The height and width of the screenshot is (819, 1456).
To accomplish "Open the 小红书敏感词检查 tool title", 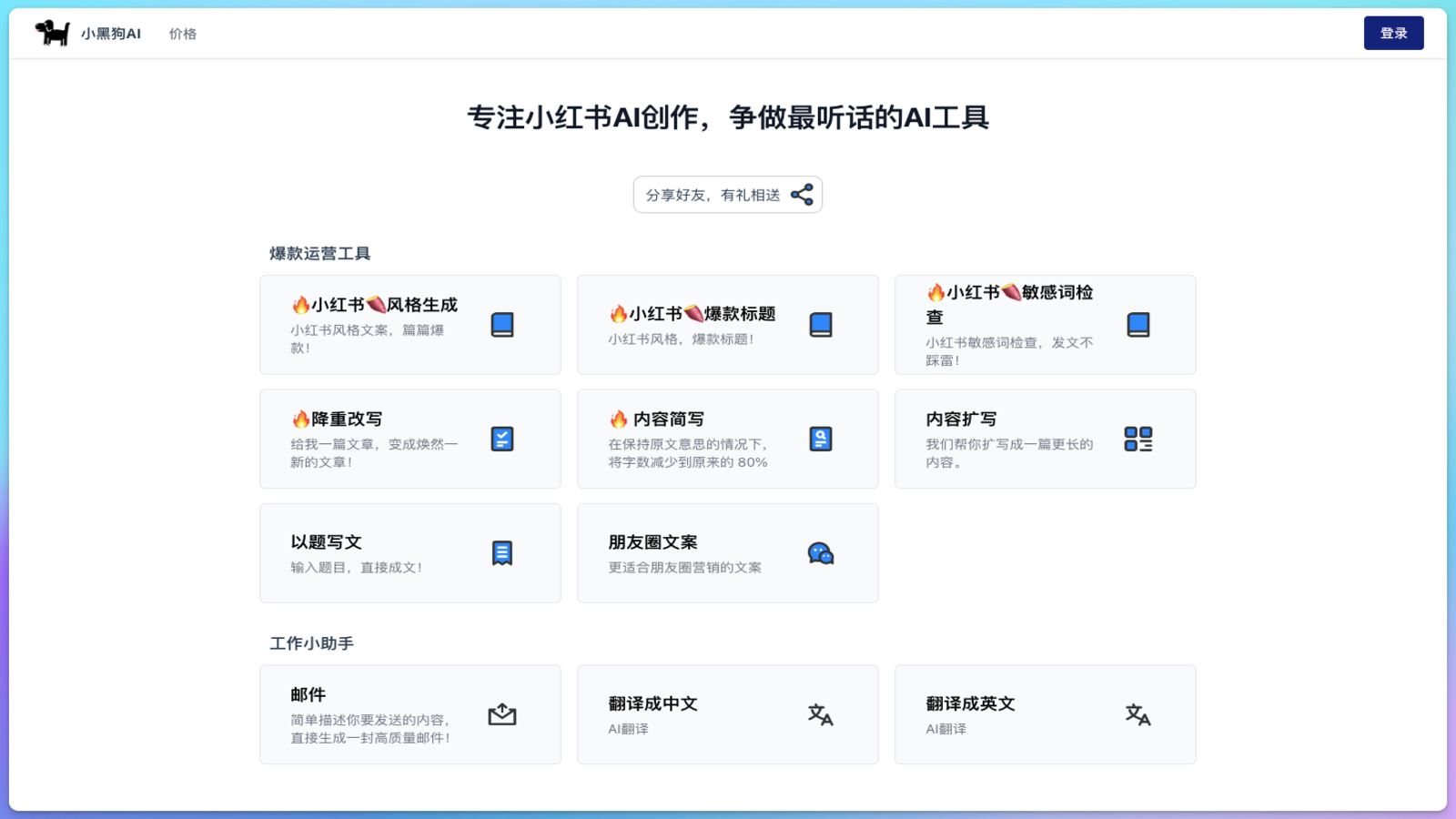I will pos(1010,305).
